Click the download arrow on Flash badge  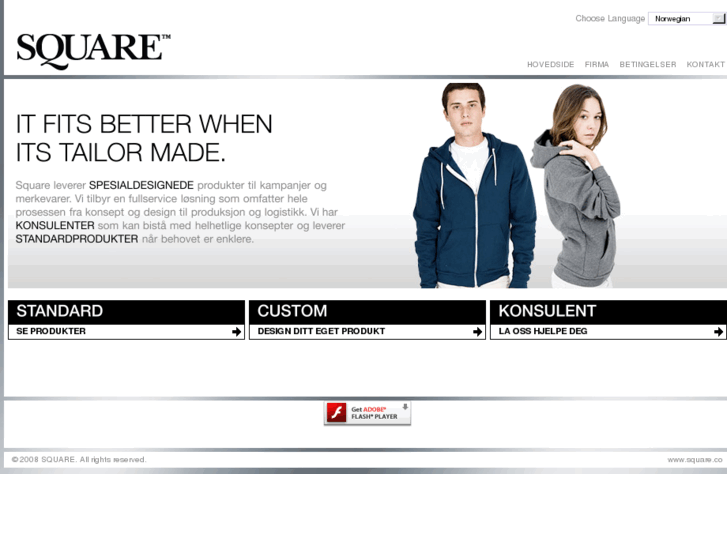coord(405,407)
